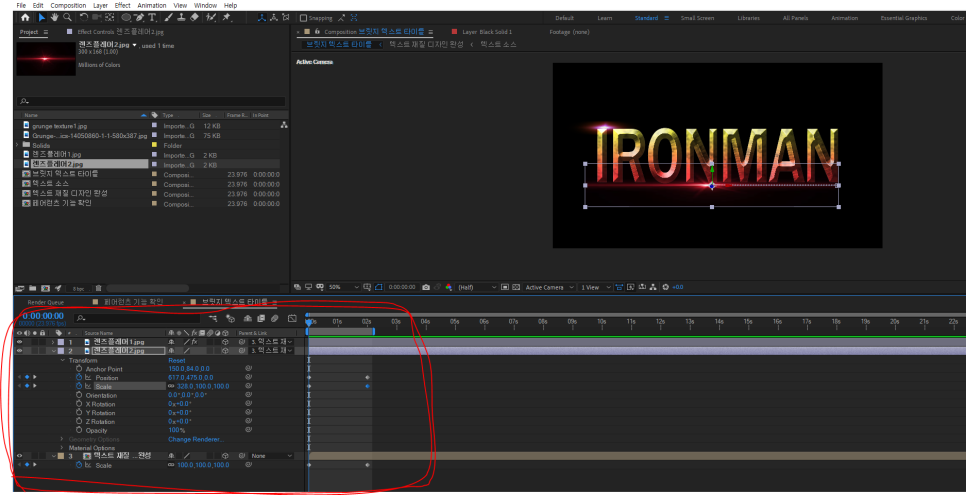Viewport: 966px width, 495px height.
Task: Open the Window menu
Action: pos(205,6)
